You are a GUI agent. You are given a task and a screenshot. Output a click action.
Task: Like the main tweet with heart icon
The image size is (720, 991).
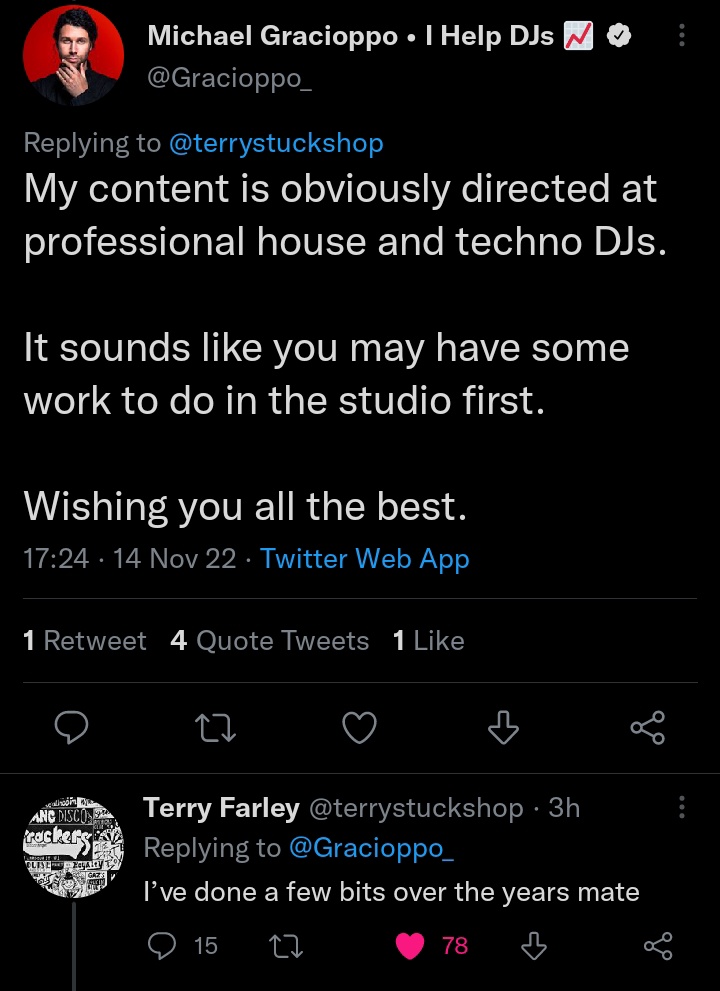[359, 730]
